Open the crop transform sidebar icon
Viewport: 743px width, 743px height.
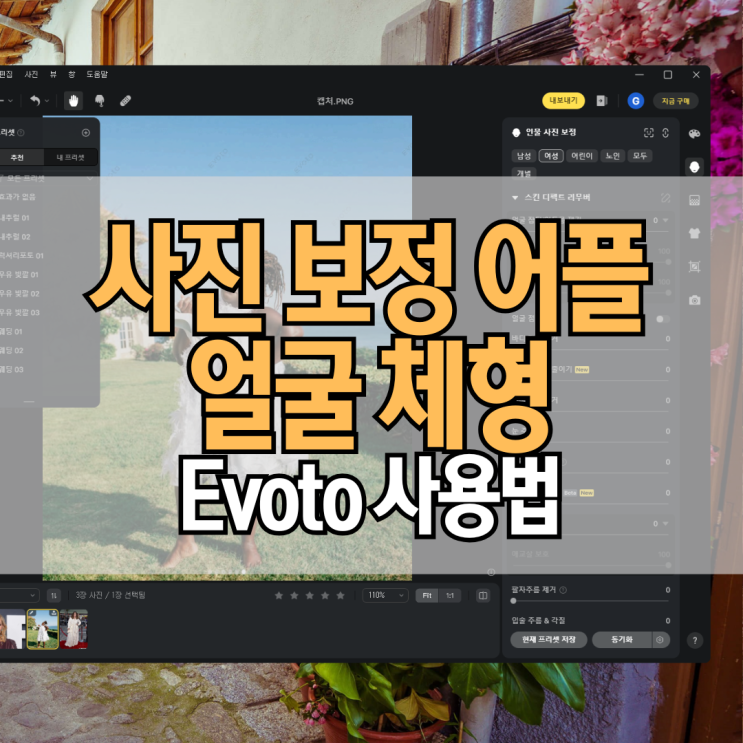[x=694, y=266]
